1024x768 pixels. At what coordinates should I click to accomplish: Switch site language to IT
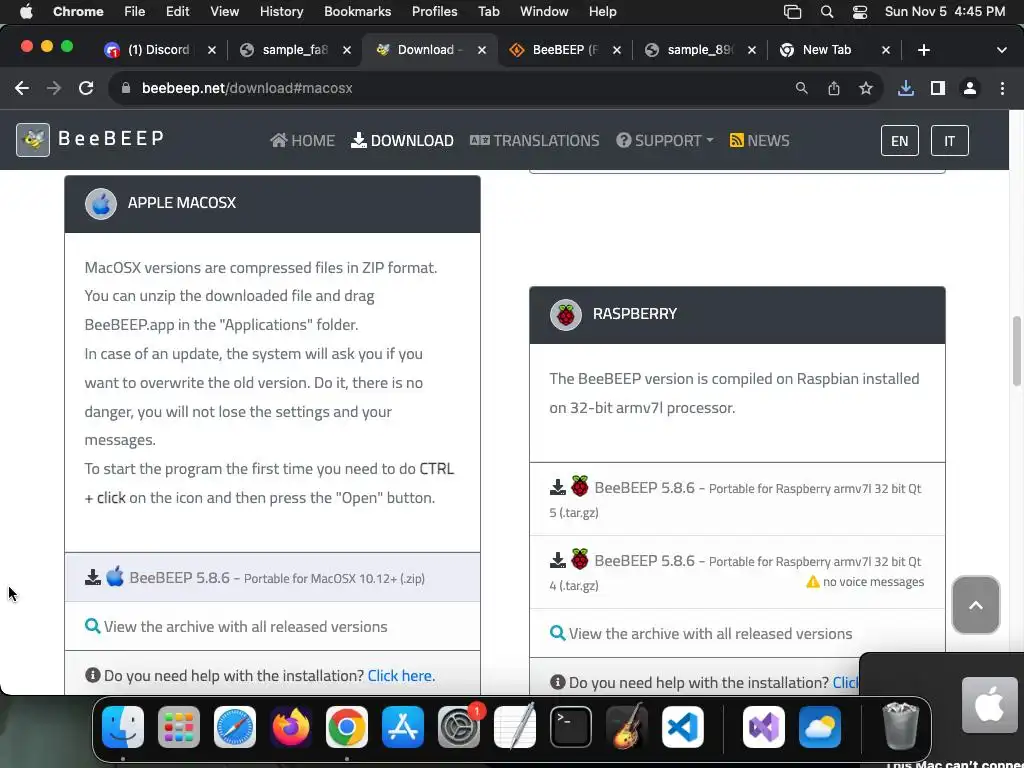tap(949, 140)
